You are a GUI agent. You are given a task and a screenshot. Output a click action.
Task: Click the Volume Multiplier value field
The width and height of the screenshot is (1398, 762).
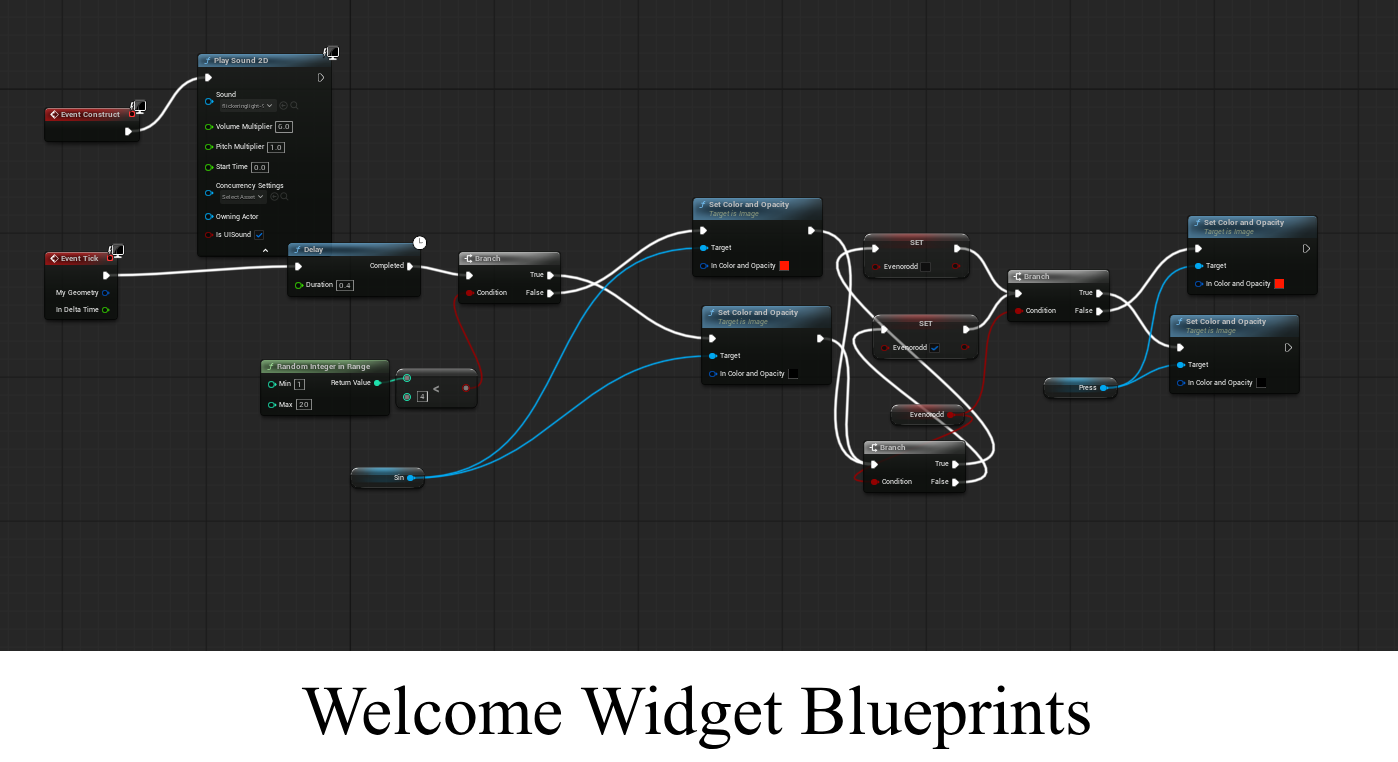pyautogui.click(x=283, y=127)
